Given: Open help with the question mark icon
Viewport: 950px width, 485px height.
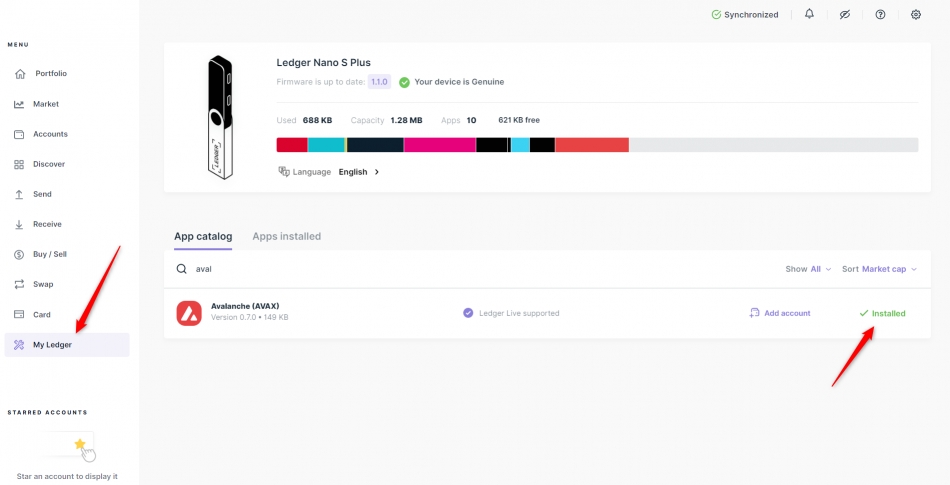Looking at the screenshot, I should [880, 15].
